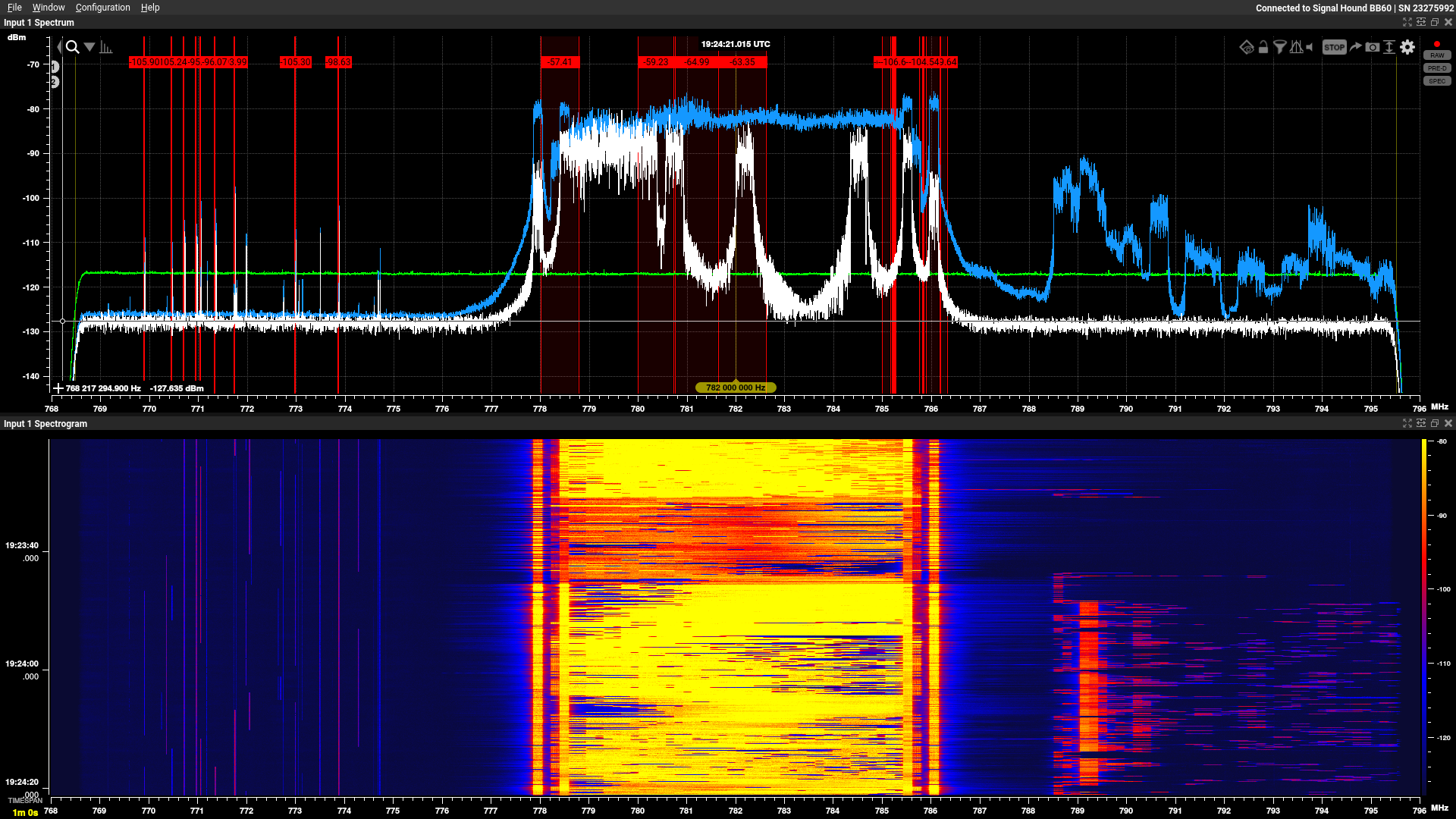Open spectrum settings gear
Viewport: 1456px width, 819px height.
1407,47
